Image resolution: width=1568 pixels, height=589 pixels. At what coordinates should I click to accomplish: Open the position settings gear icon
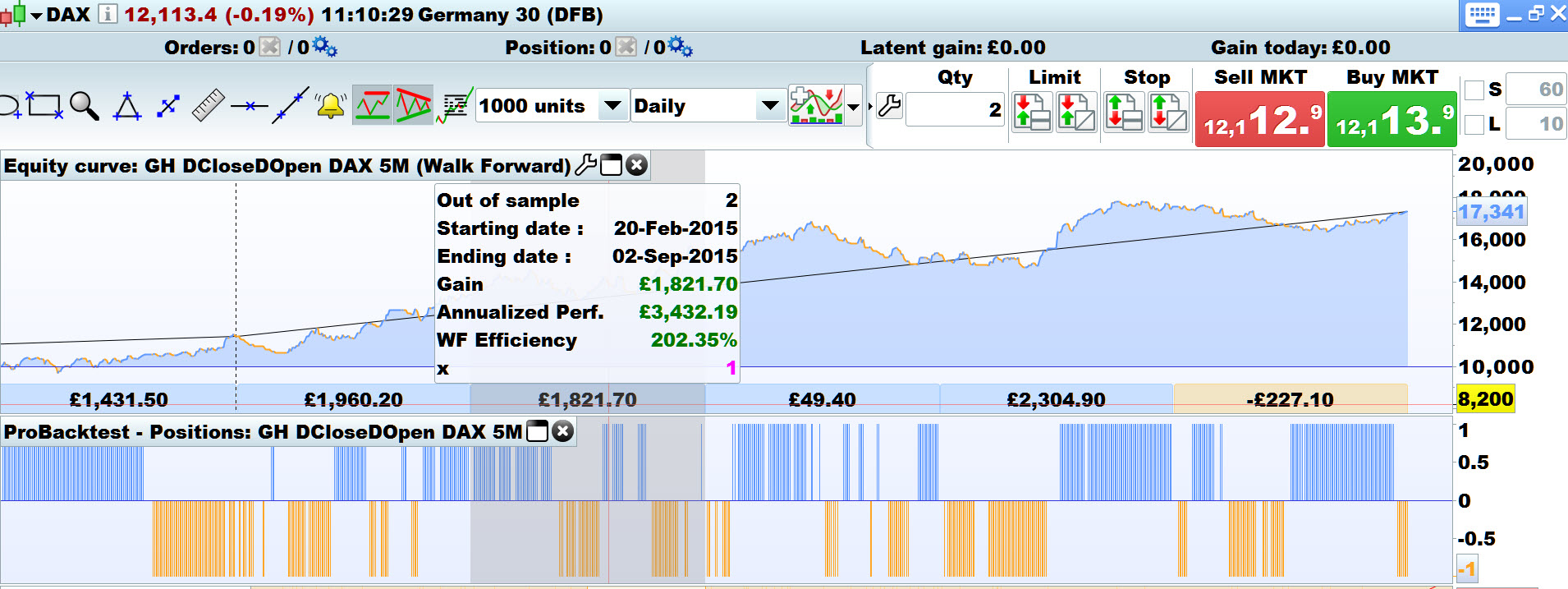tap(681, 47)
